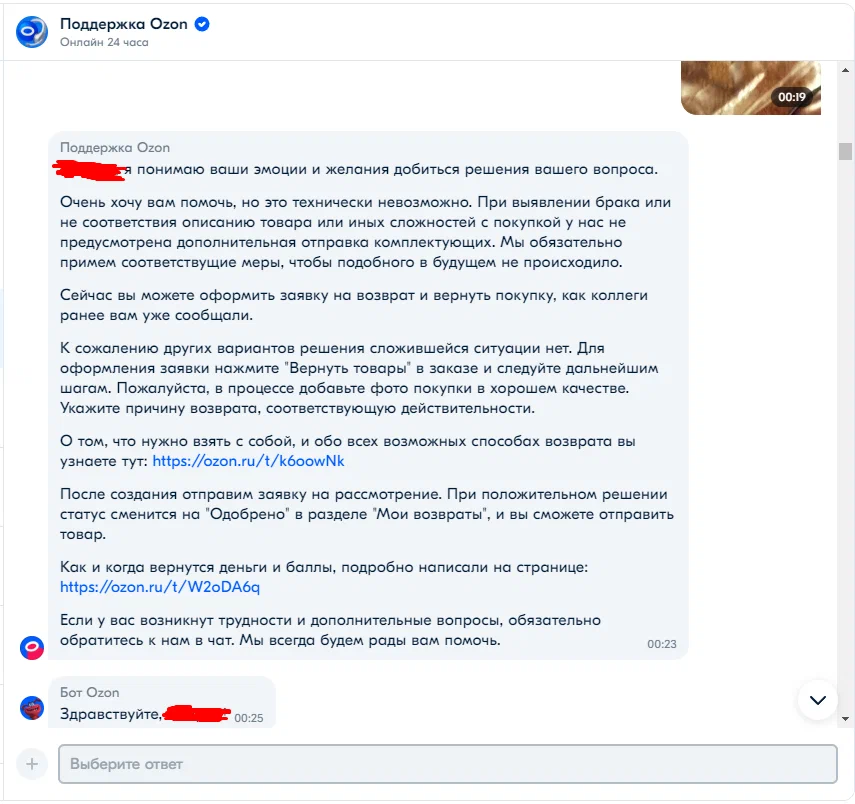Play the video thumbnail marked 00:19

click(x=750, y=88)
